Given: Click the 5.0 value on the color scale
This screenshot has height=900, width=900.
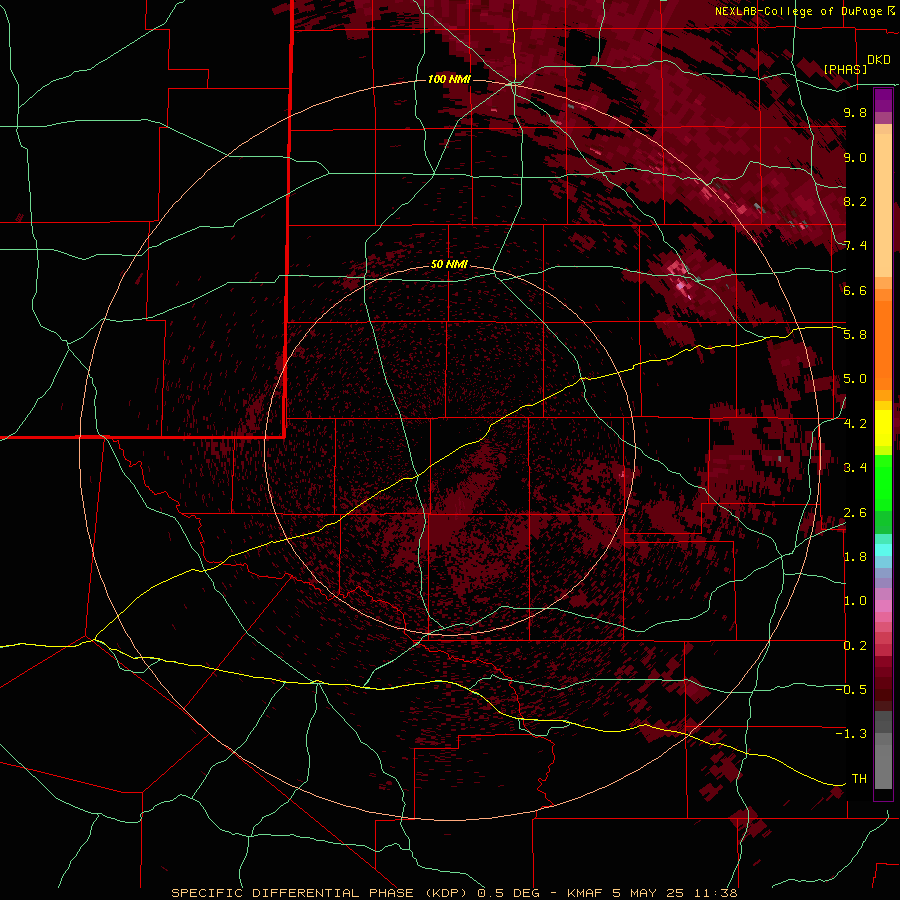Looking at the screenshot, I should pyautogui.click(x=855, y=379).
